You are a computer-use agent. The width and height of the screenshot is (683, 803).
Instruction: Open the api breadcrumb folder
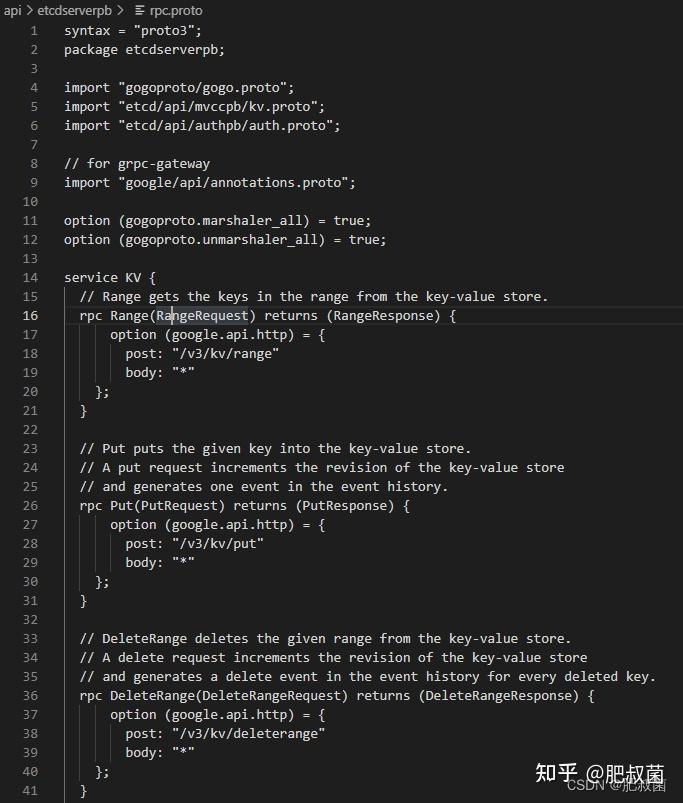pyautogui.click(x=13, y=10)
